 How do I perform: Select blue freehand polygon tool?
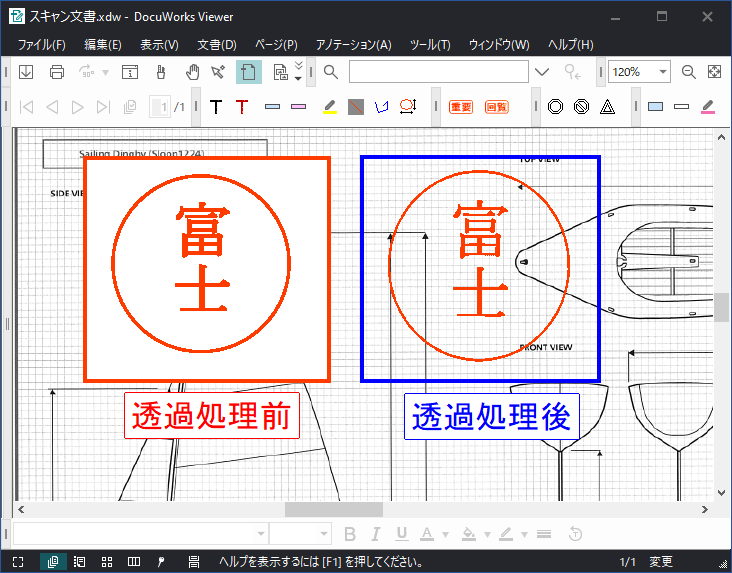click(x=382, y=107)
